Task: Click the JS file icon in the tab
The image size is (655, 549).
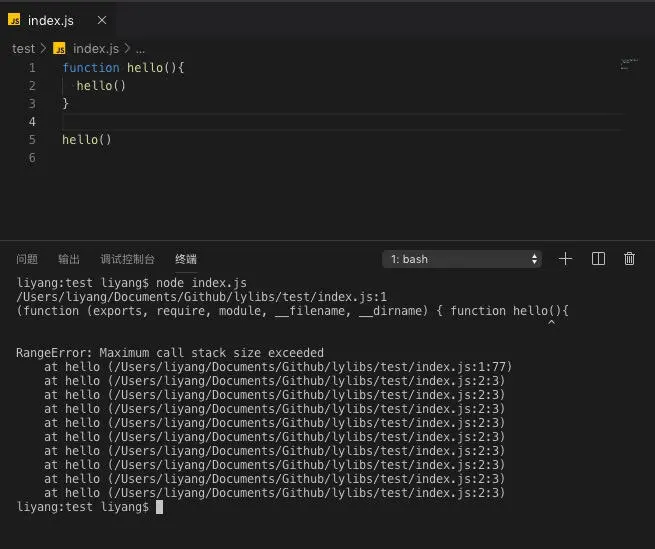Action: pyautogui.click(x=14, y=20)
